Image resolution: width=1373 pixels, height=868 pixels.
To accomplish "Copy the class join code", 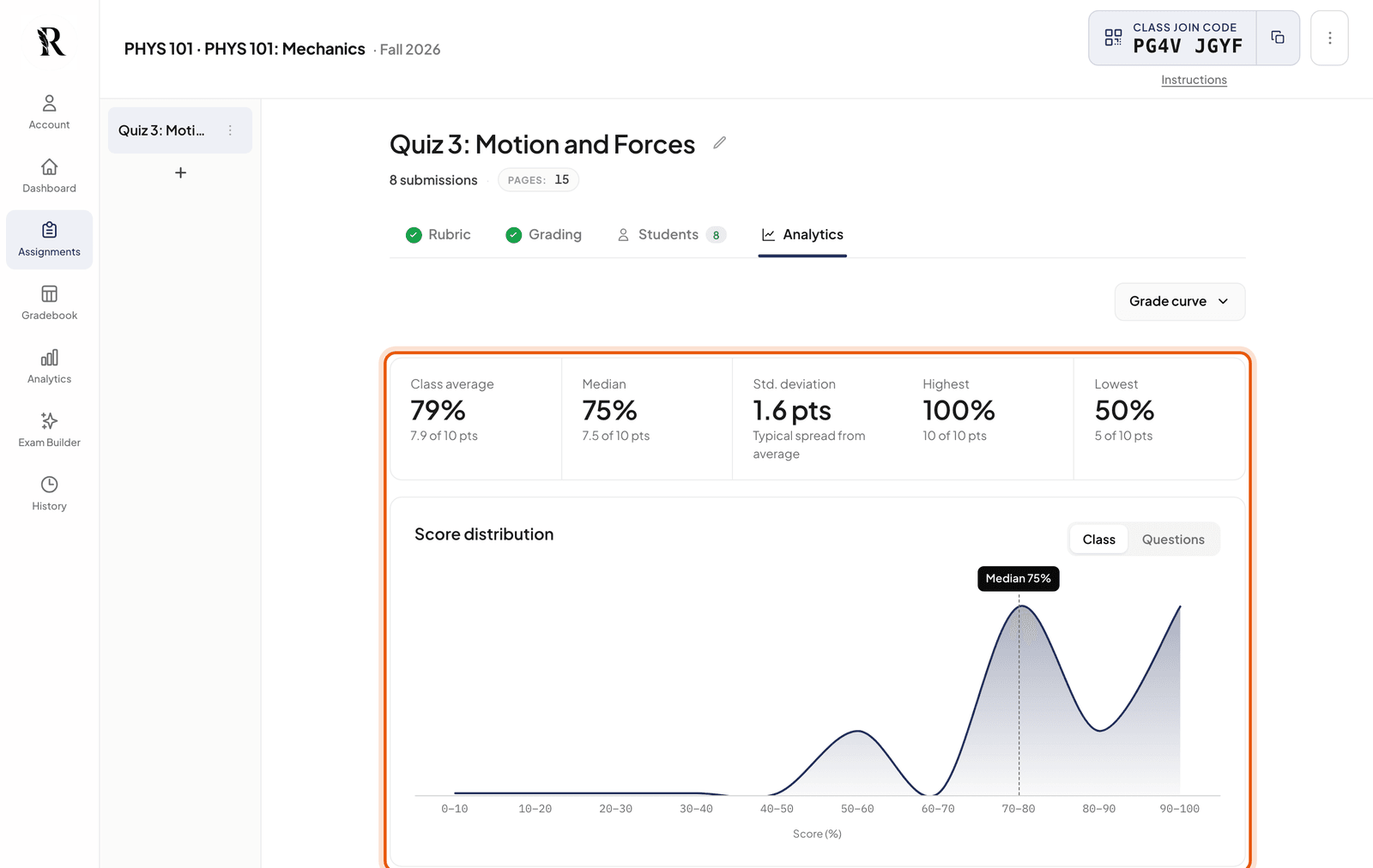I will tap(1278, 38).
